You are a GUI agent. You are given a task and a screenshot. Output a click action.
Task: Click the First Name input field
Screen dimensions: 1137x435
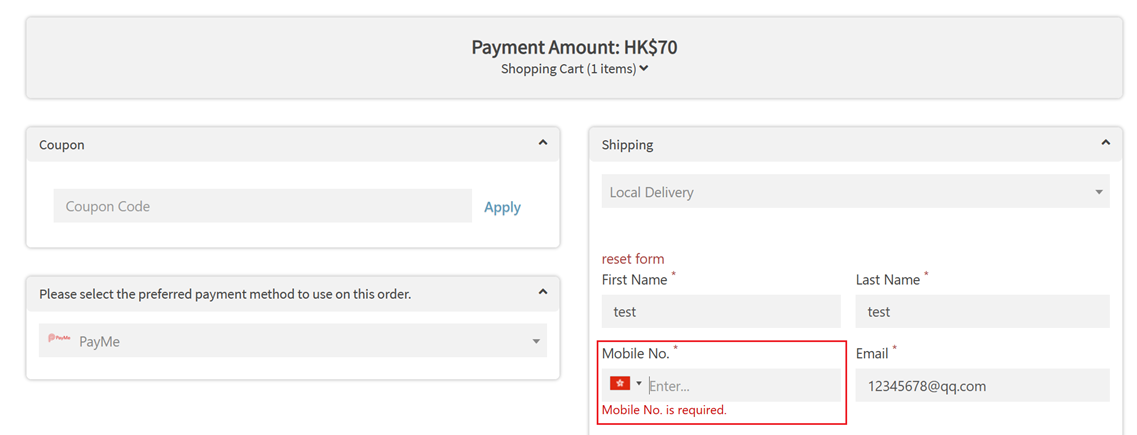click(722, 311)
